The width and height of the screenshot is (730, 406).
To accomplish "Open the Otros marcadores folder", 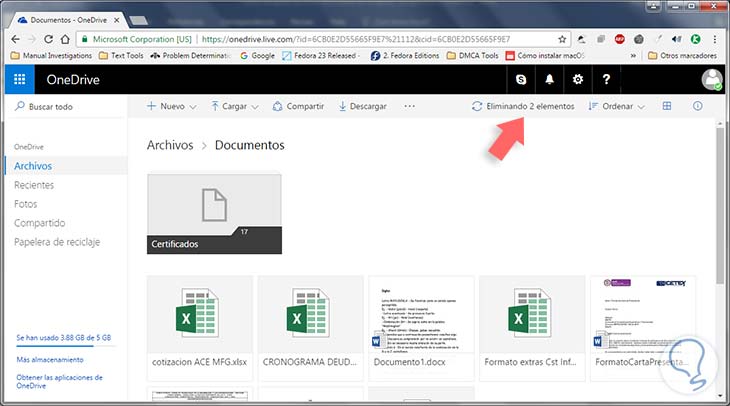I will [x=683, y=55].
